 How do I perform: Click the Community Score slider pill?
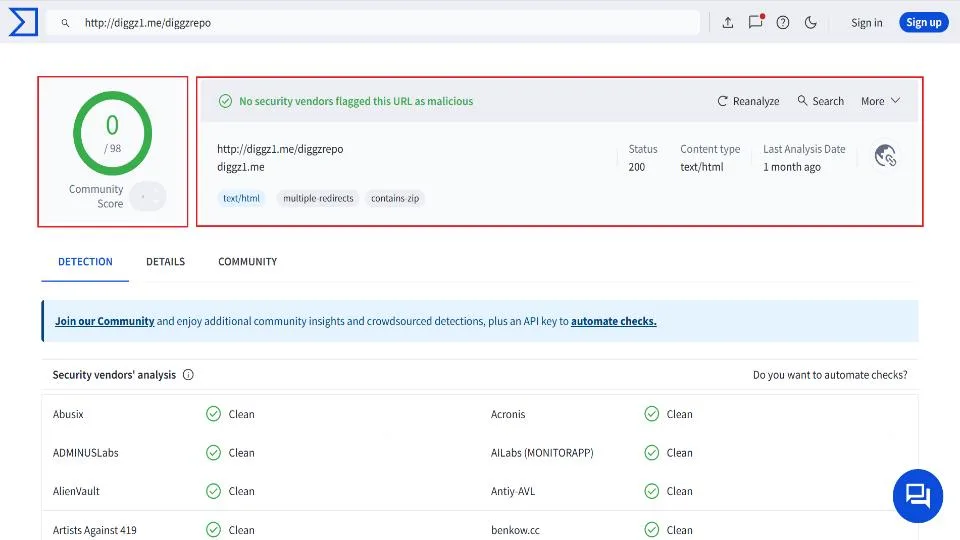pyautogui.click(x=148, y=197)
